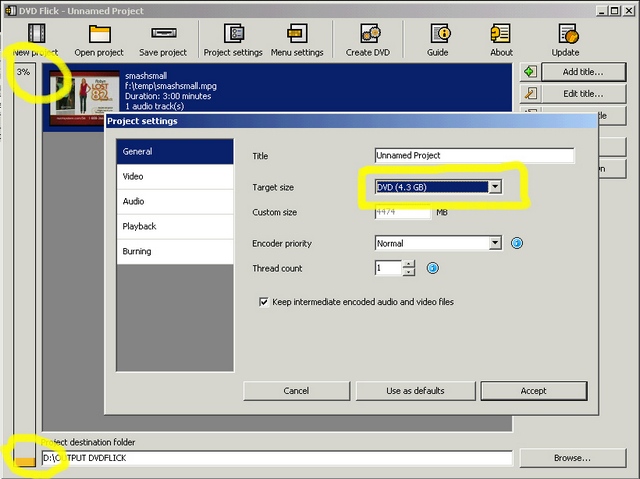640x479 pixels.
Task: Open the Target size dropdown
Action: click(495, 187)
